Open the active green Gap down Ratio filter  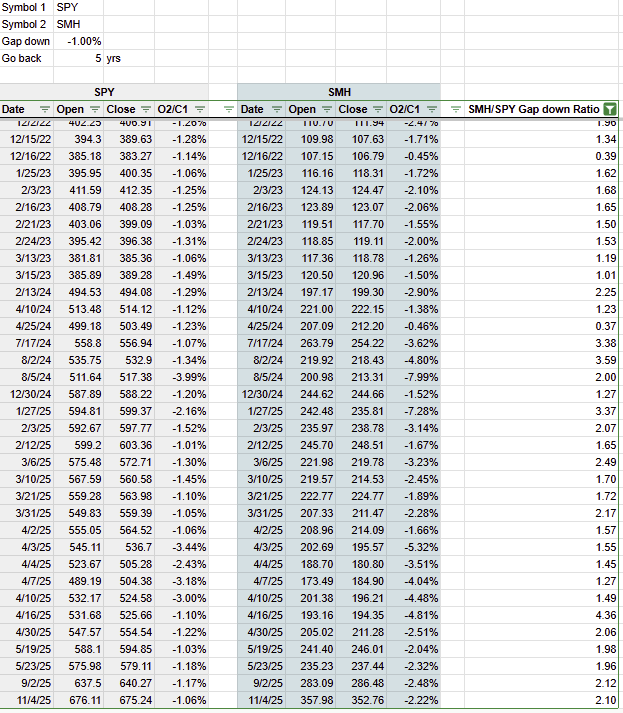[x=610, y=109]
